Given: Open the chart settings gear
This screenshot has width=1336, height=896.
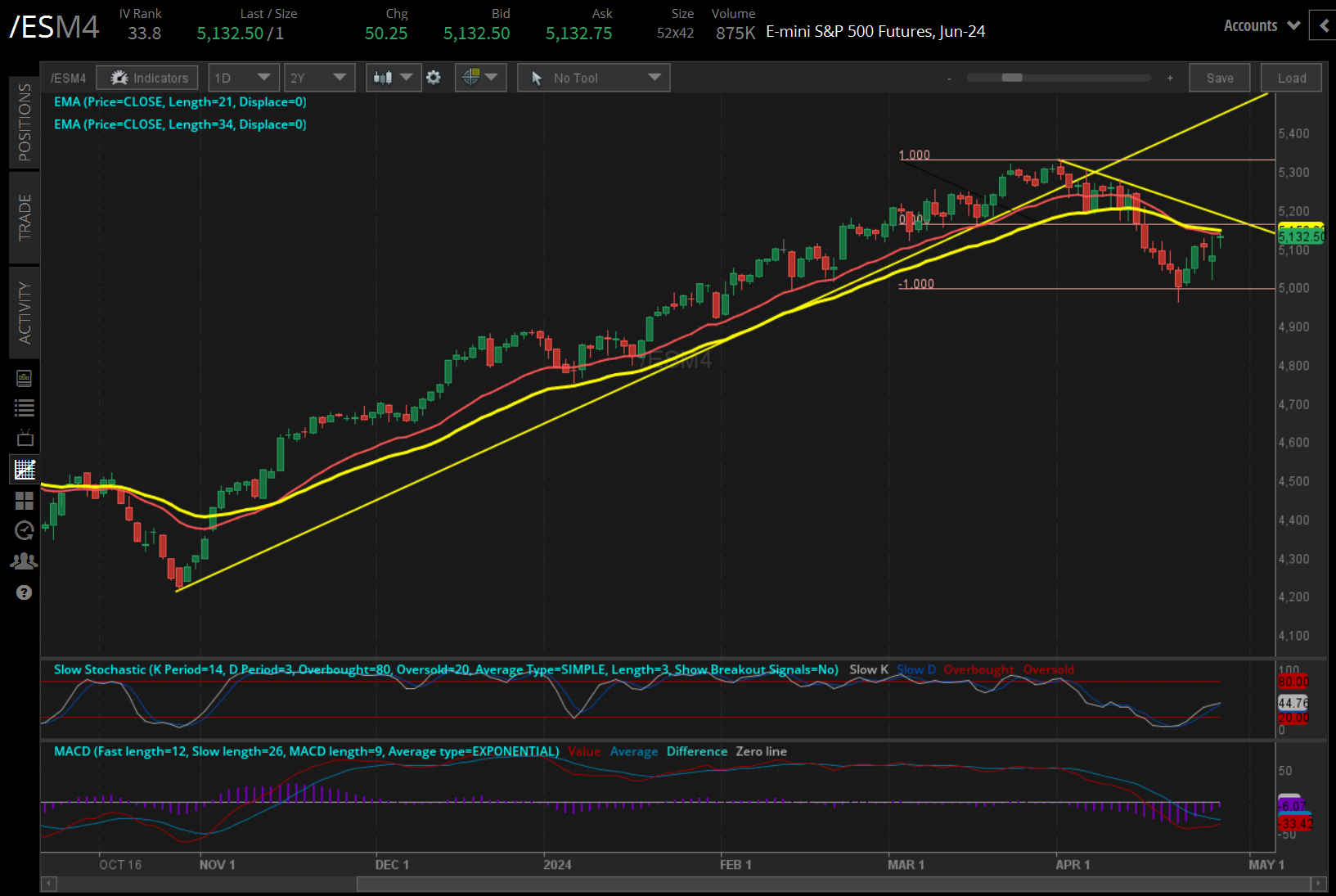Looking at the screenshot, I should (434, 78).
